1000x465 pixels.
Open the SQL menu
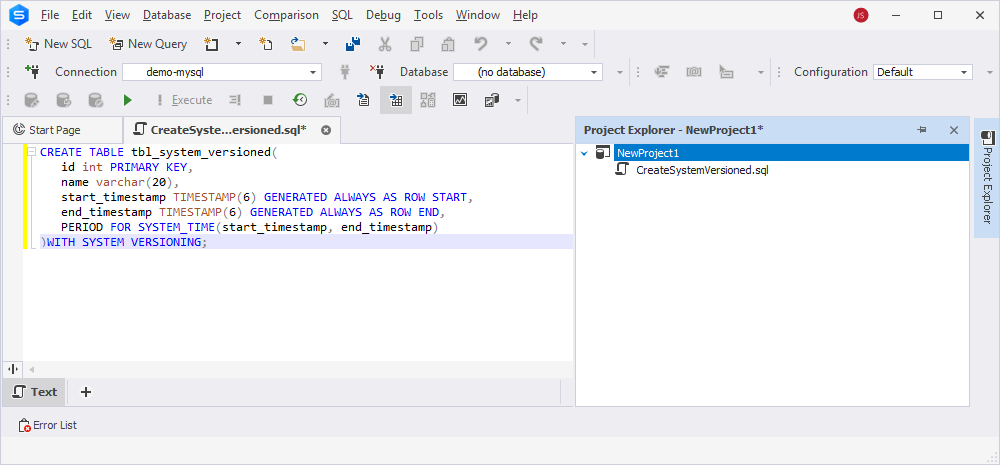point(342,15)
